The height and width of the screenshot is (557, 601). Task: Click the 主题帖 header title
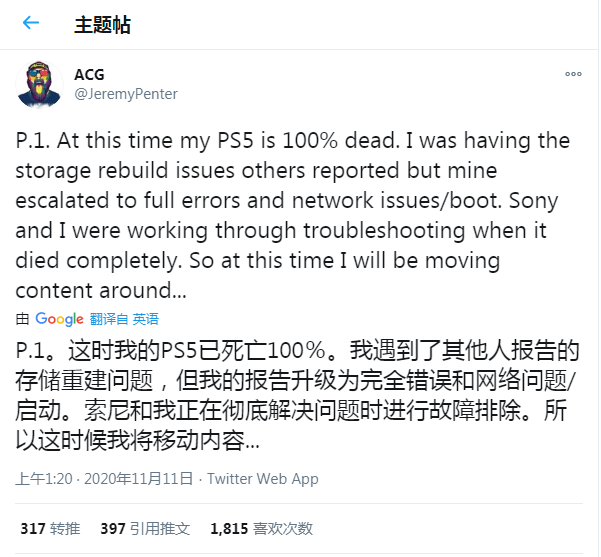coord(102,24)
